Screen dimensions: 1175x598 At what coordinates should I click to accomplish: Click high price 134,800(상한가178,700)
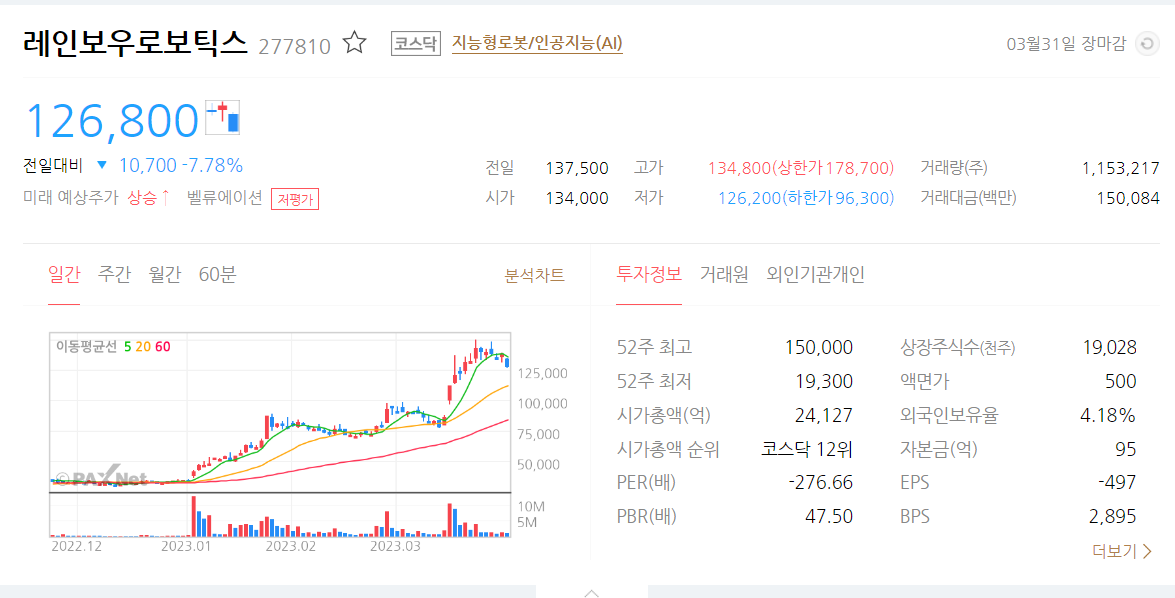[800, 168]
